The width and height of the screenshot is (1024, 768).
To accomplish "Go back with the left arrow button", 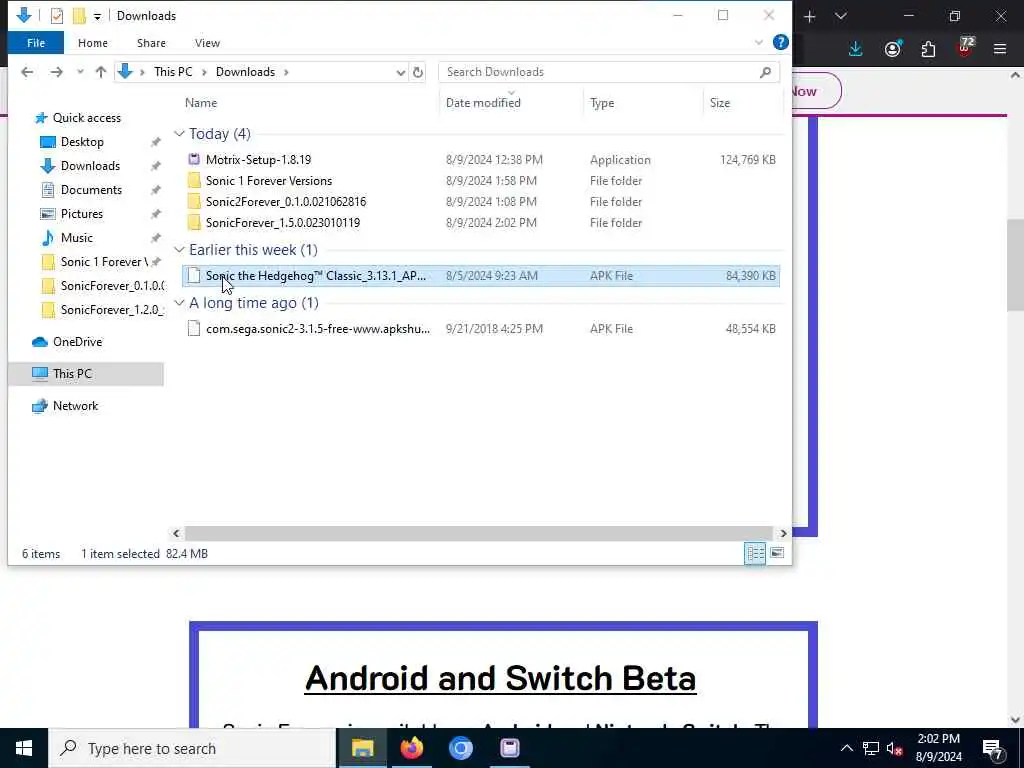I will click(27, 72).
